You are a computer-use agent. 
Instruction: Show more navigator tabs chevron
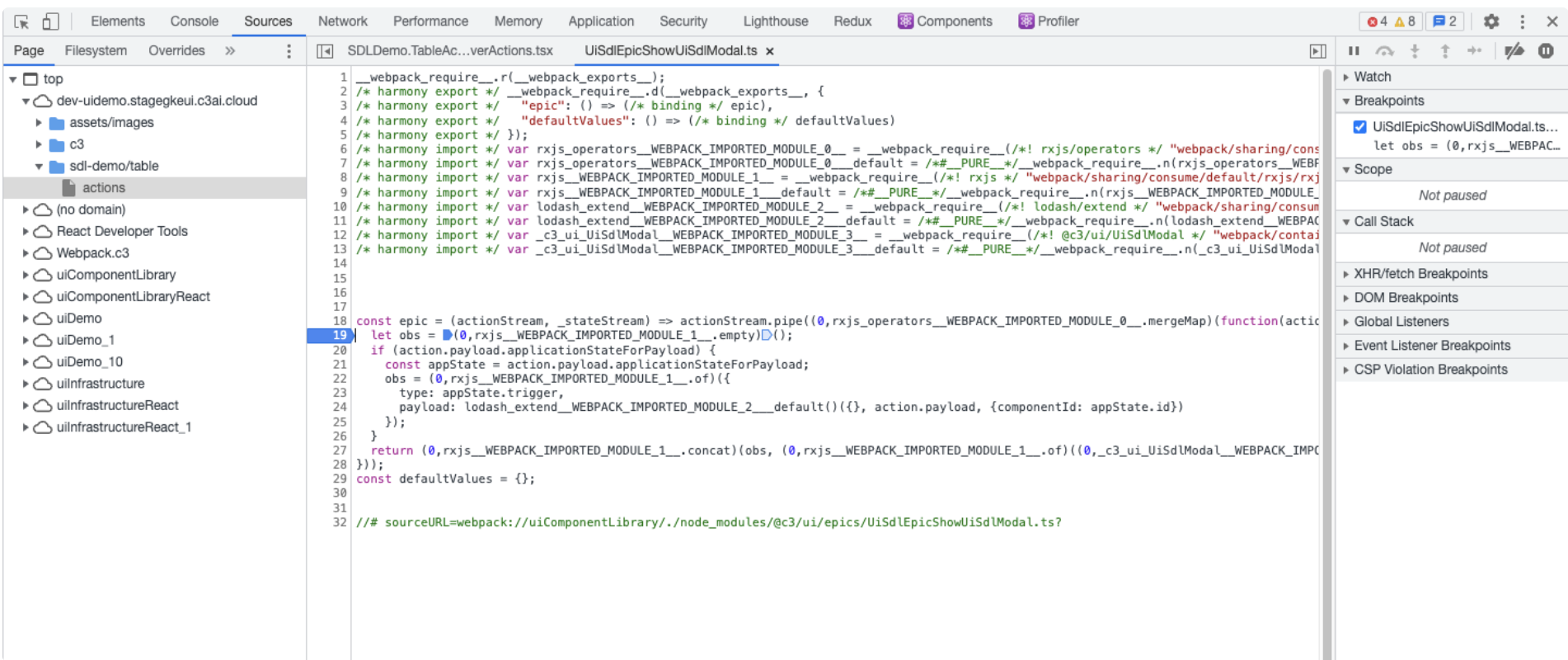pyautogui.click(x=230, y=51)
